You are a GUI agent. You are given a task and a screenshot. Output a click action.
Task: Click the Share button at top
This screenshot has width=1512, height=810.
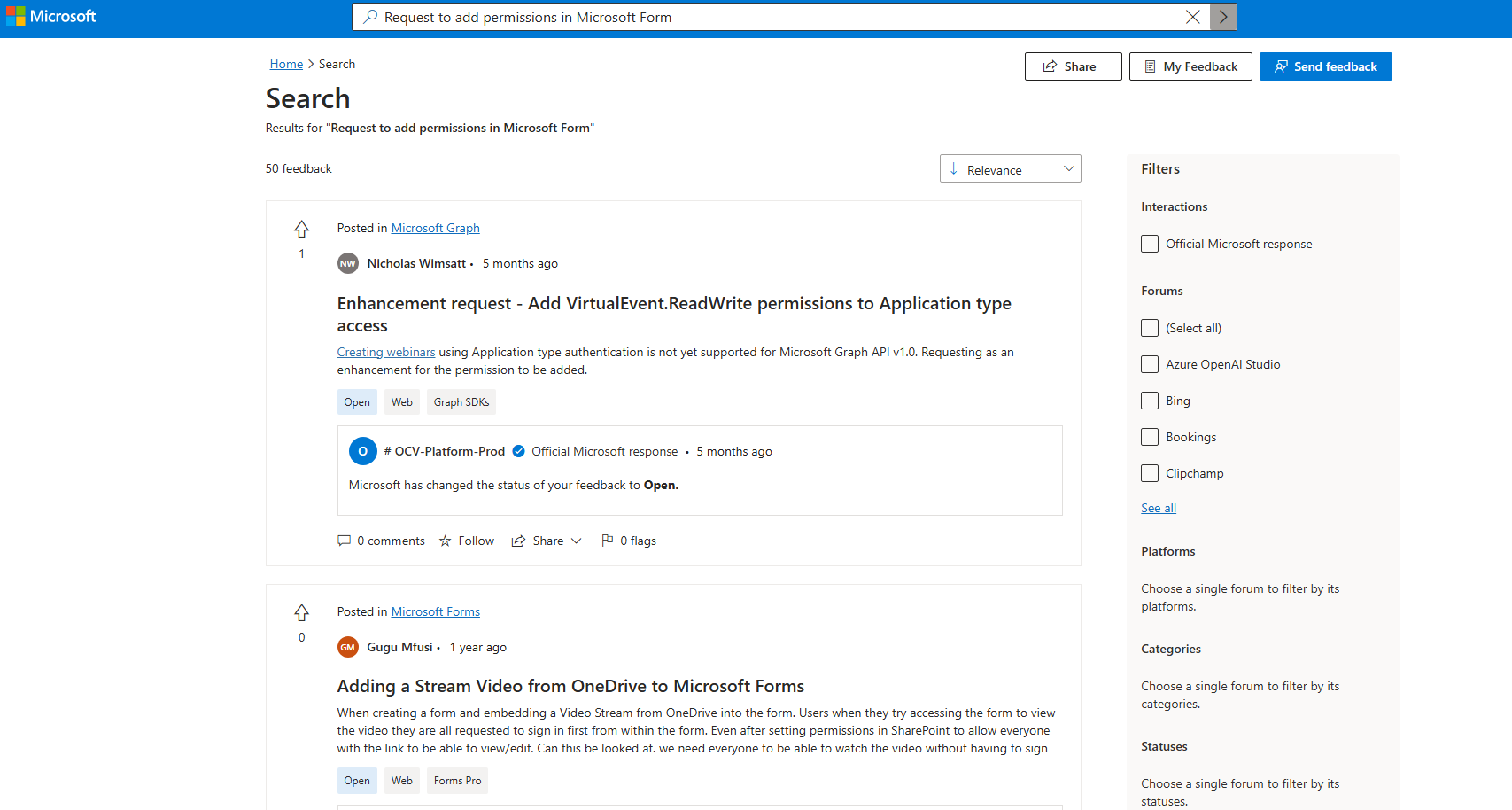(1073, 66)
